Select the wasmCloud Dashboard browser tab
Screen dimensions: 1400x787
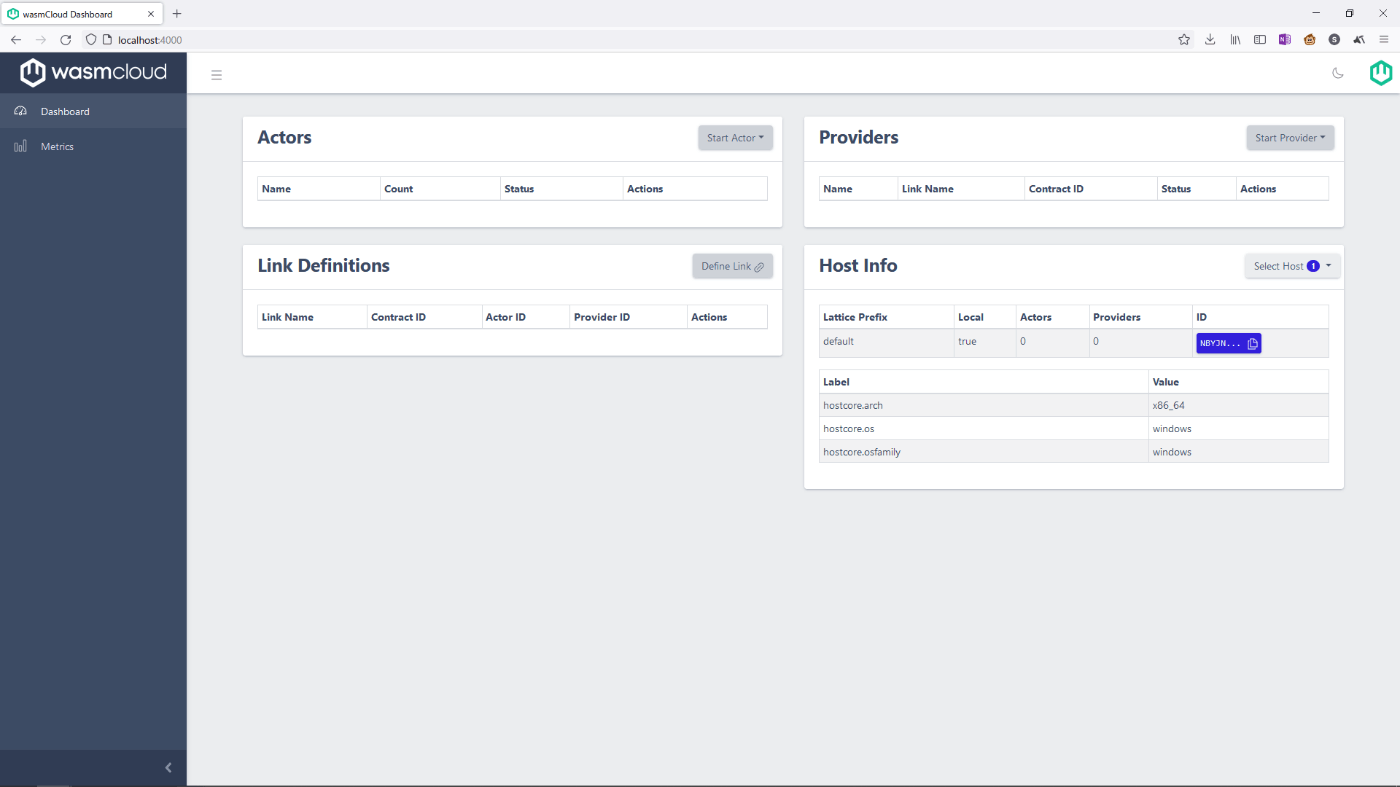click(81, 14)
